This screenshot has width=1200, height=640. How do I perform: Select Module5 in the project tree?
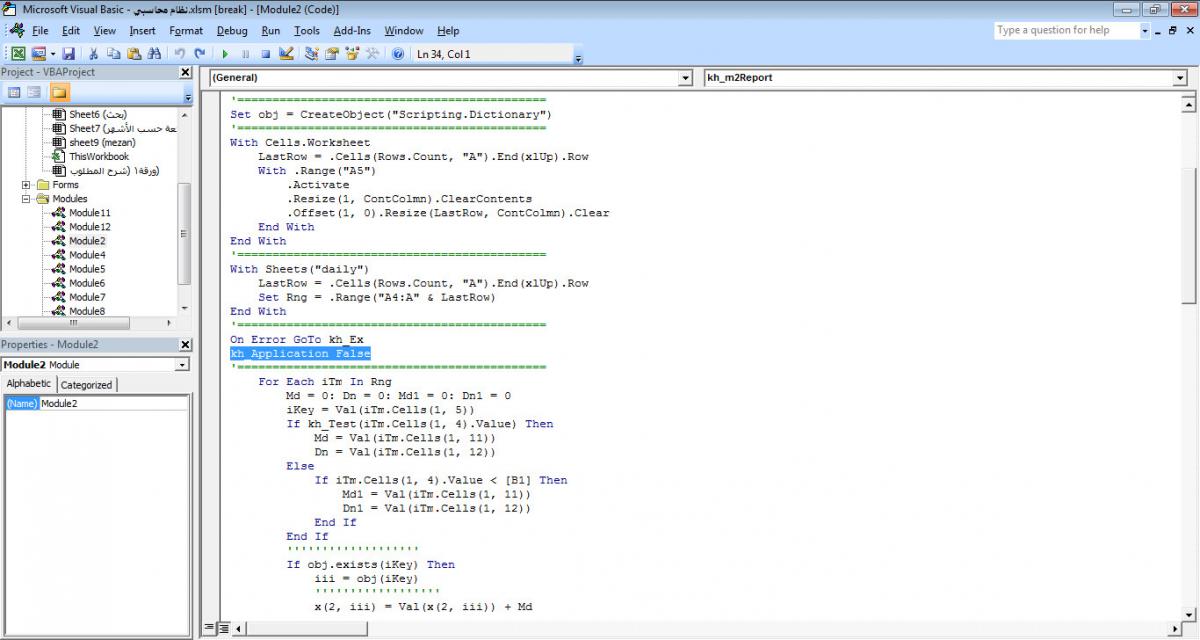point(87,269)
